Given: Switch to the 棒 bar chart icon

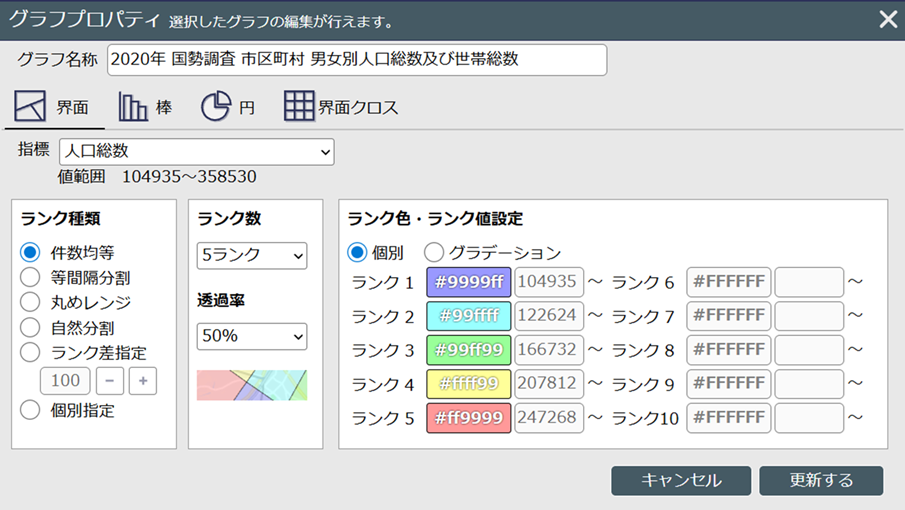Looking at the screenshot, I should pos(133,107).
